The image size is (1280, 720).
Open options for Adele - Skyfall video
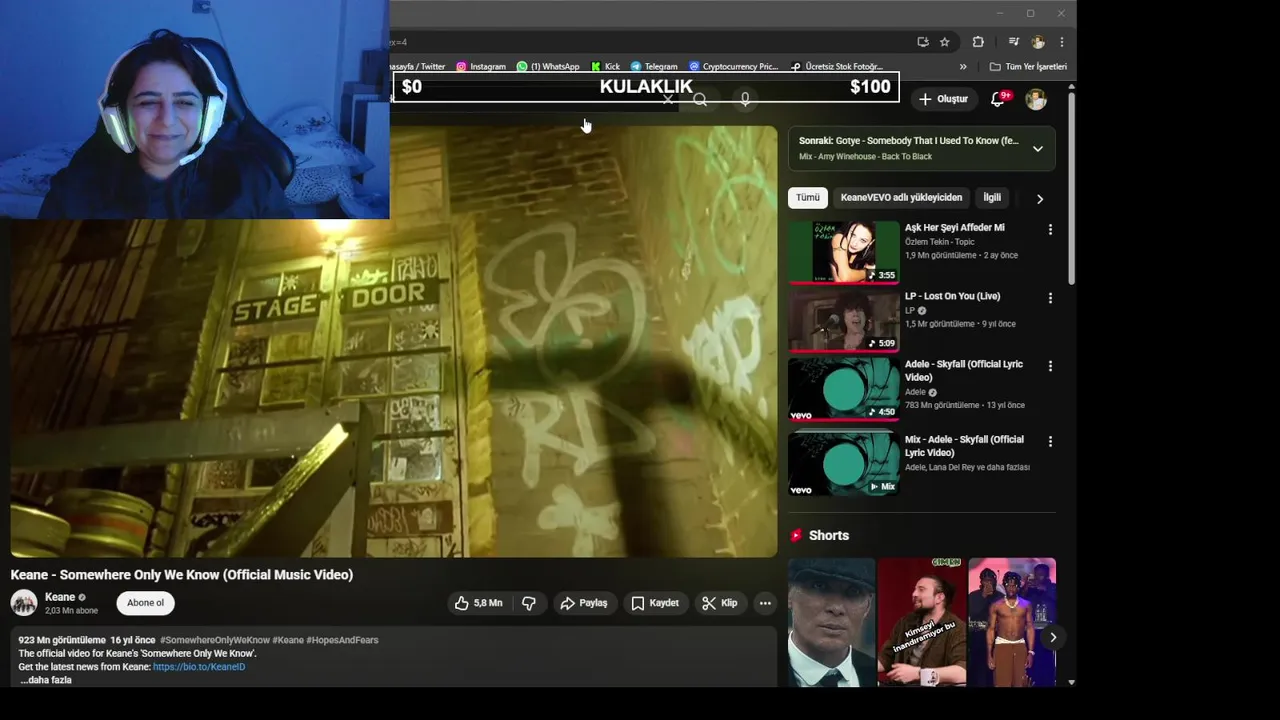point(1050,366)
